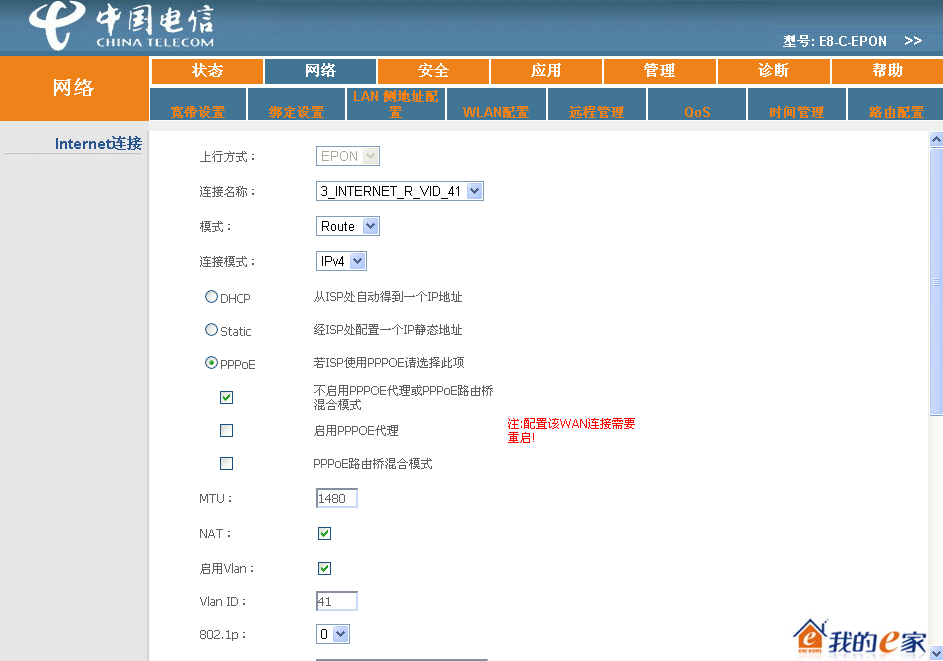Toggle the 启用Vlan checkbox
Viewport: 943px width, 661px height.
(324, 568)
